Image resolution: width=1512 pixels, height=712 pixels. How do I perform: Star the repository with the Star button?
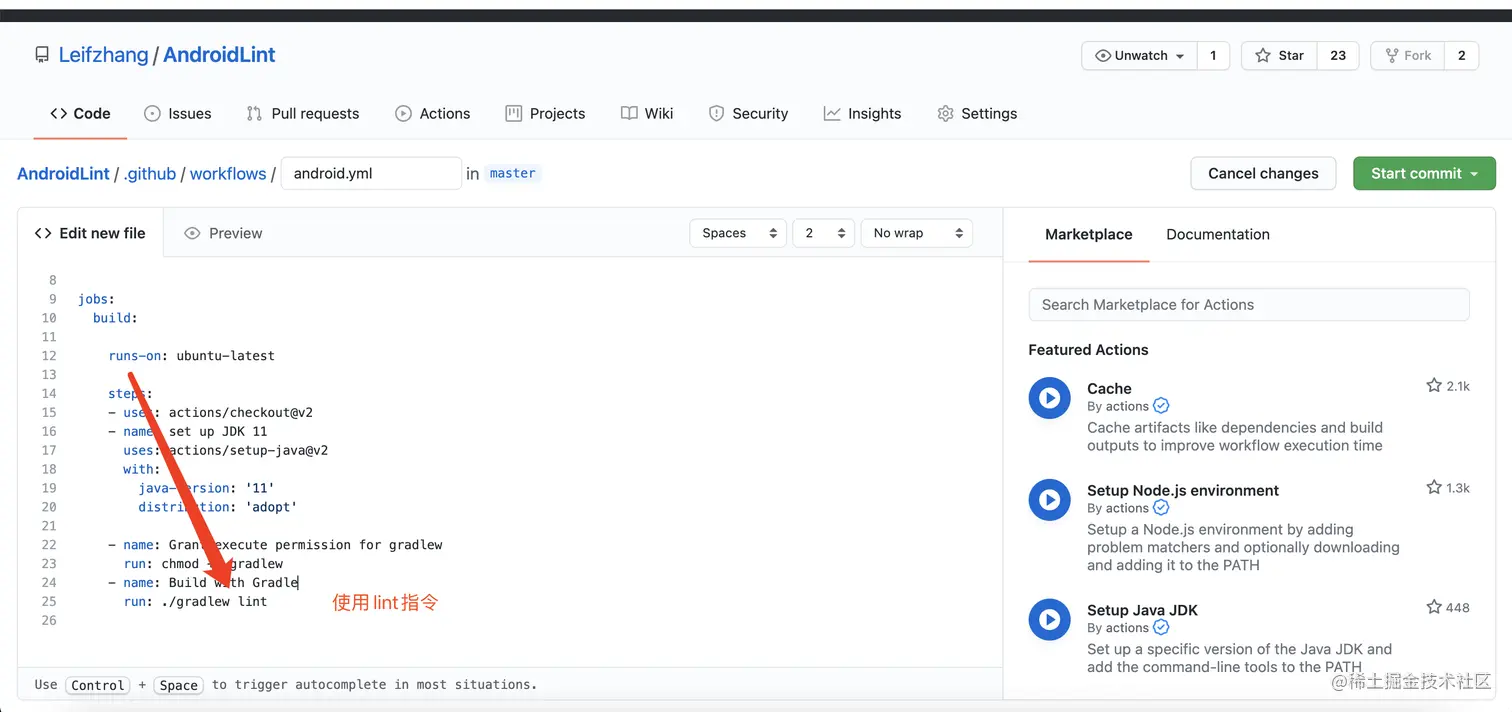pyautogui.click(x=1279, y=56)
